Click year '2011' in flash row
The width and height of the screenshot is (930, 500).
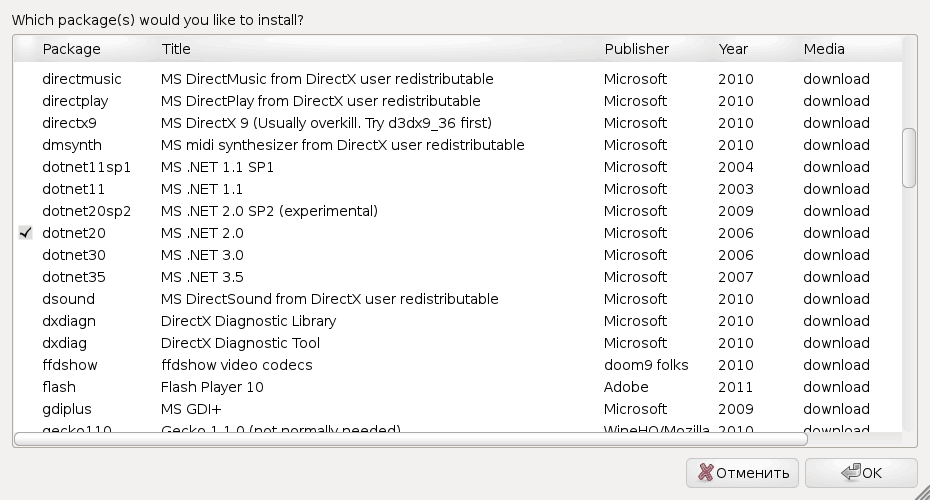pos(735,387)
